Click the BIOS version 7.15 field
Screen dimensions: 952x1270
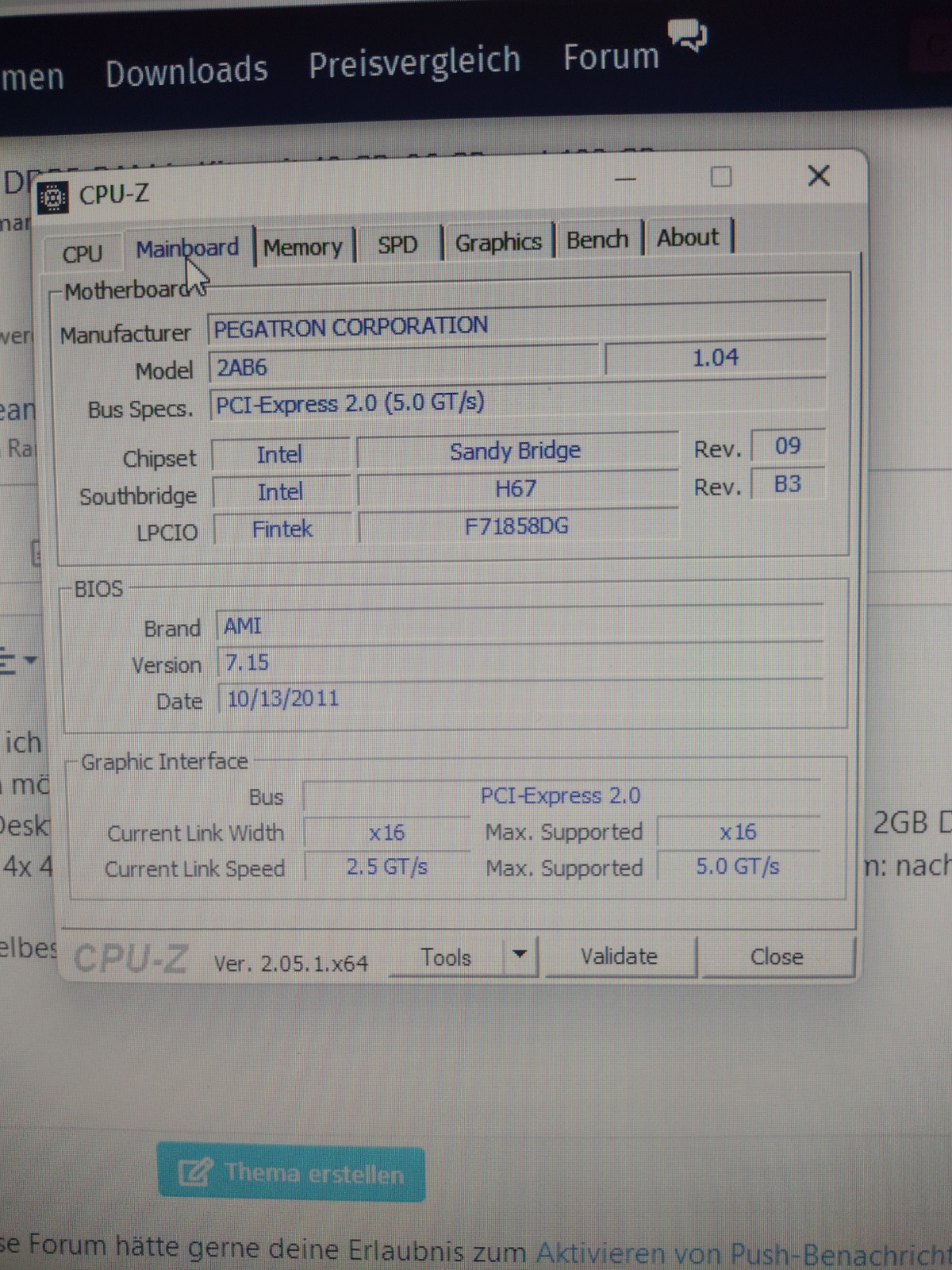[x=520, y=661]
